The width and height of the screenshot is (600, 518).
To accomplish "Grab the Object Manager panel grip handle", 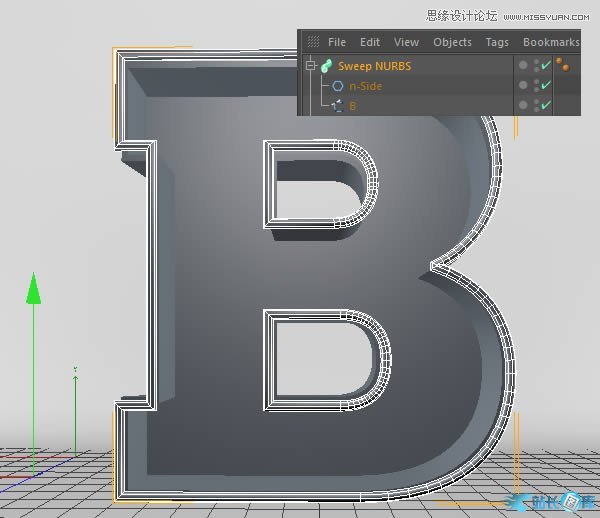I will click(313, 42).
